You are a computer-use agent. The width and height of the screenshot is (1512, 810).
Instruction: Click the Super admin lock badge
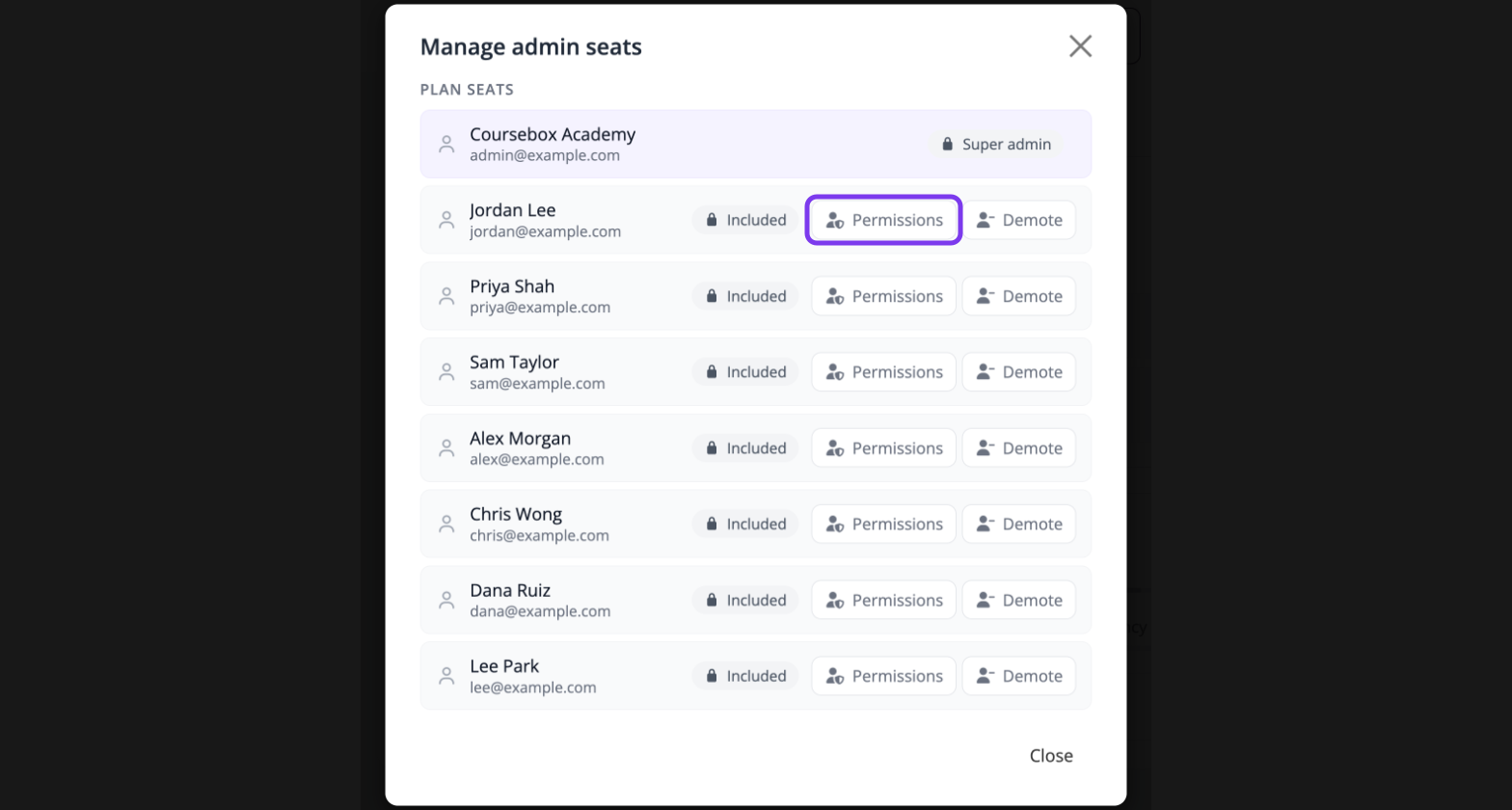(x=996, y=145)
